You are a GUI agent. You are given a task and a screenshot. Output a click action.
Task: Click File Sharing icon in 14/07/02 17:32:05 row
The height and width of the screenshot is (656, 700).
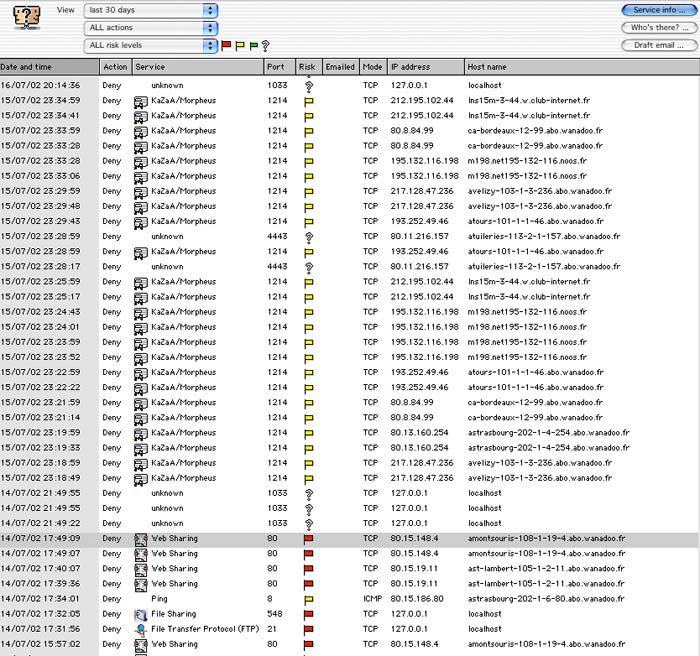point(141,615)
